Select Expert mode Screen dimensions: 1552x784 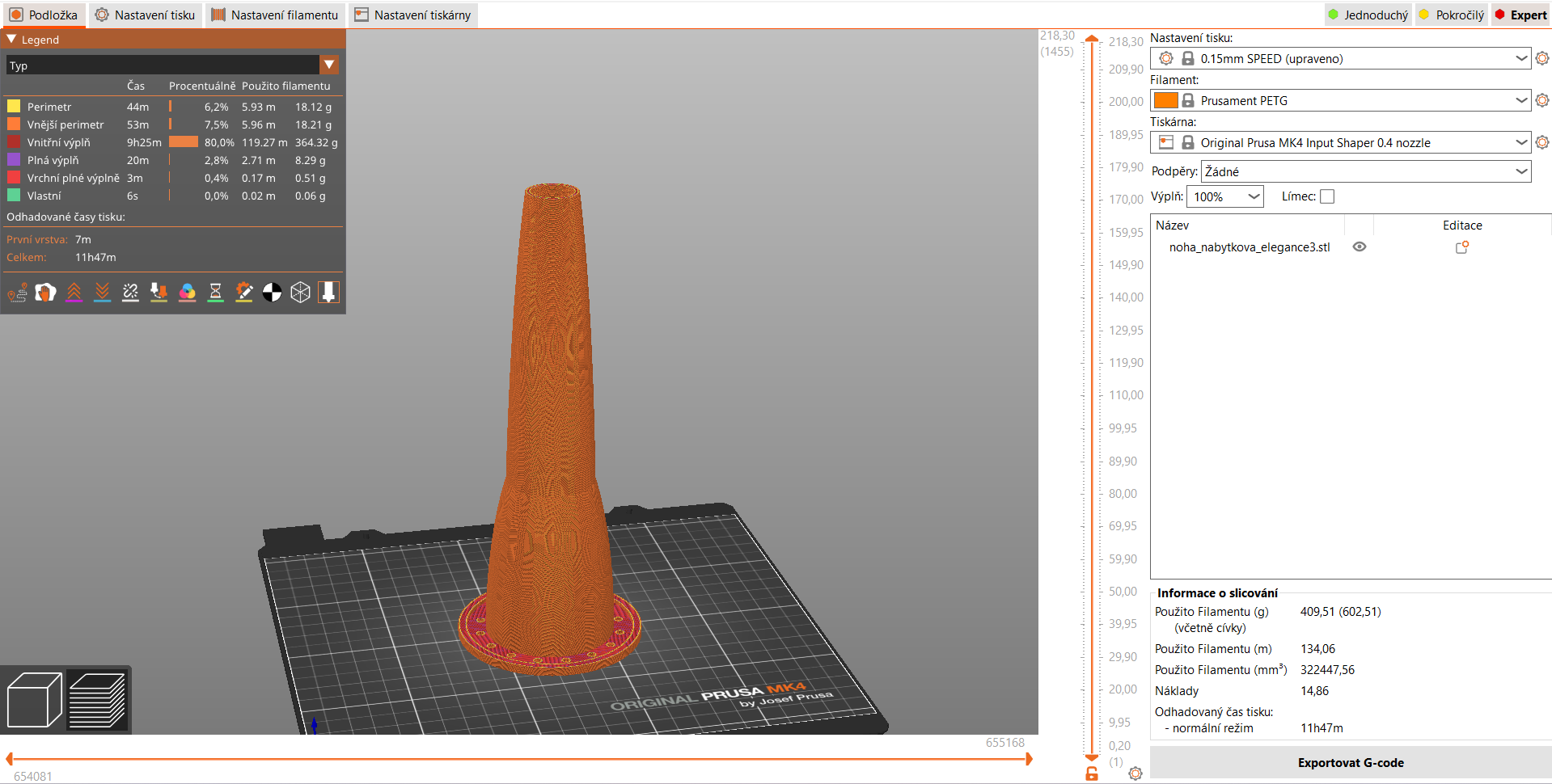point(1521,15)
